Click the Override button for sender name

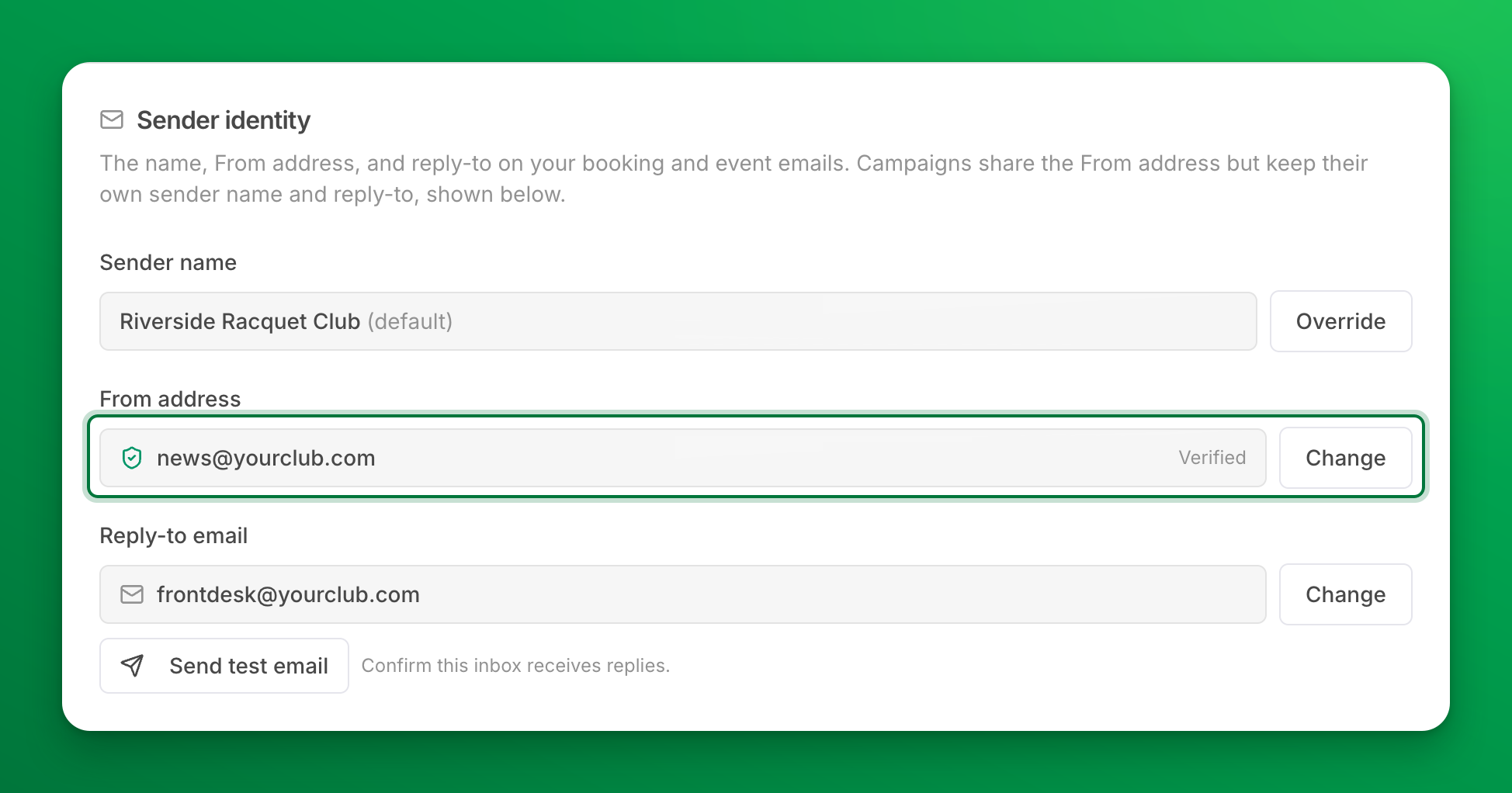[1340, 321]
